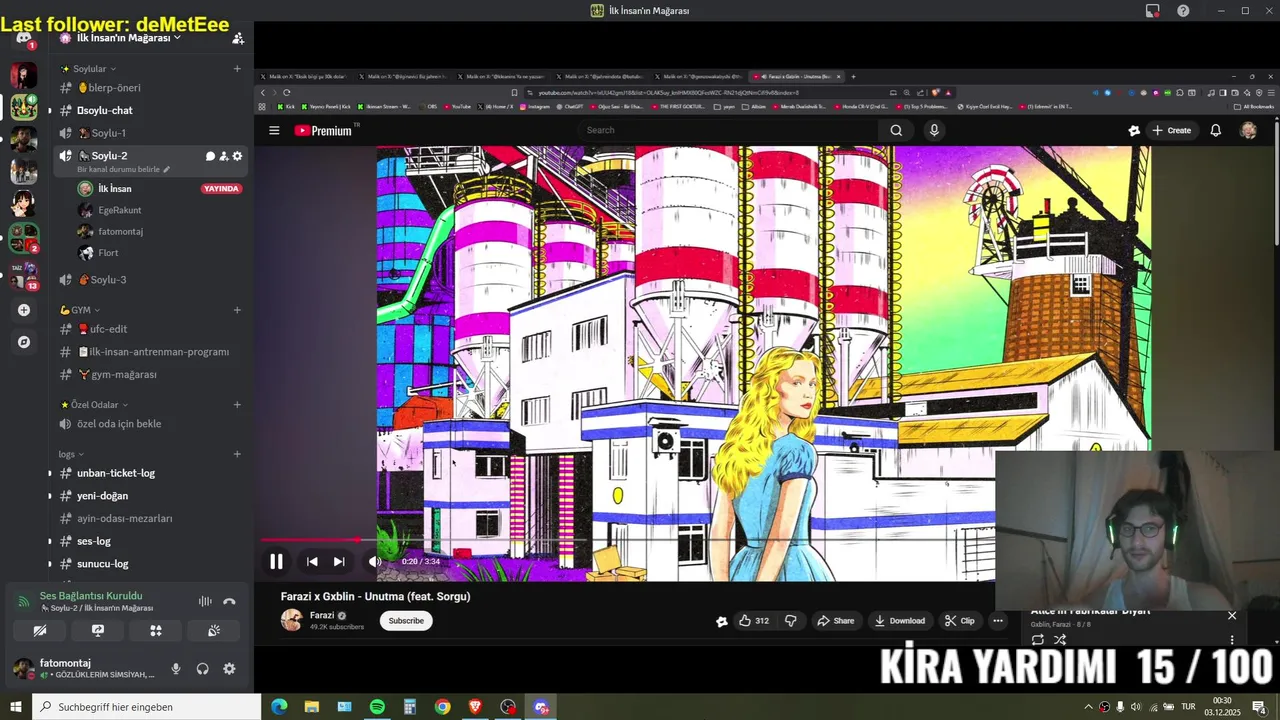Edit Soylu-2 channel settings gear
This screenshot has width=1280, height=720.
point(237,156)
